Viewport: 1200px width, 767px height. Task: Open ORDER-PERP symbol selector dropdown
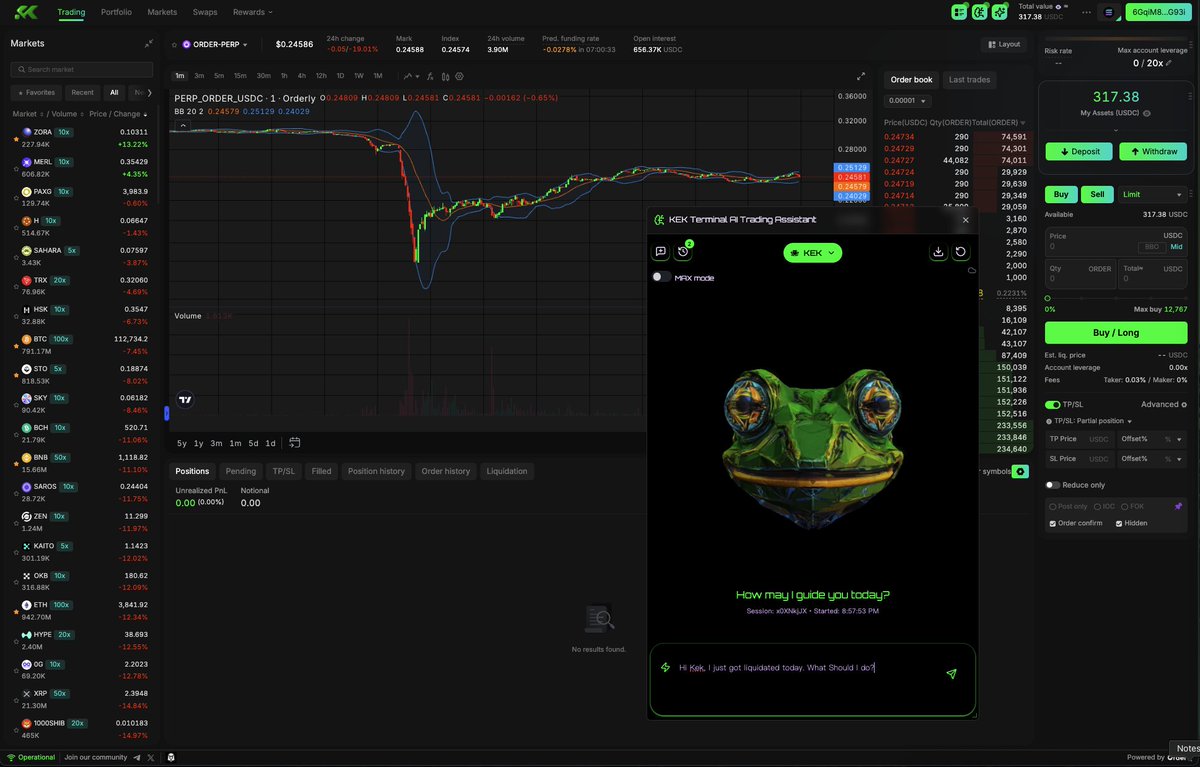pyautogui.click(x=214, y=44)
